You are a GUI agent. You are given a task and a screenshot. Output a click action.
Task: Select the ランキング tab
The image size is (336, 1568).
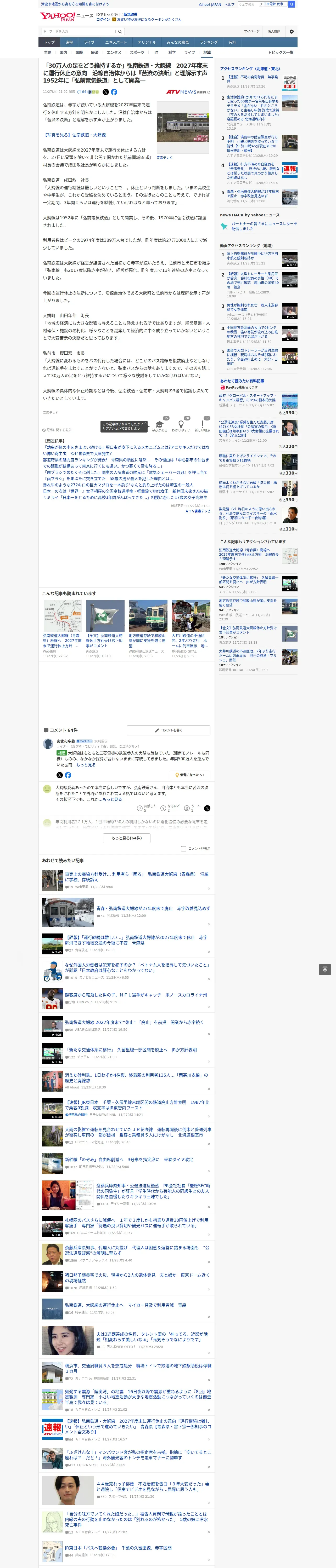coord(209,43)
